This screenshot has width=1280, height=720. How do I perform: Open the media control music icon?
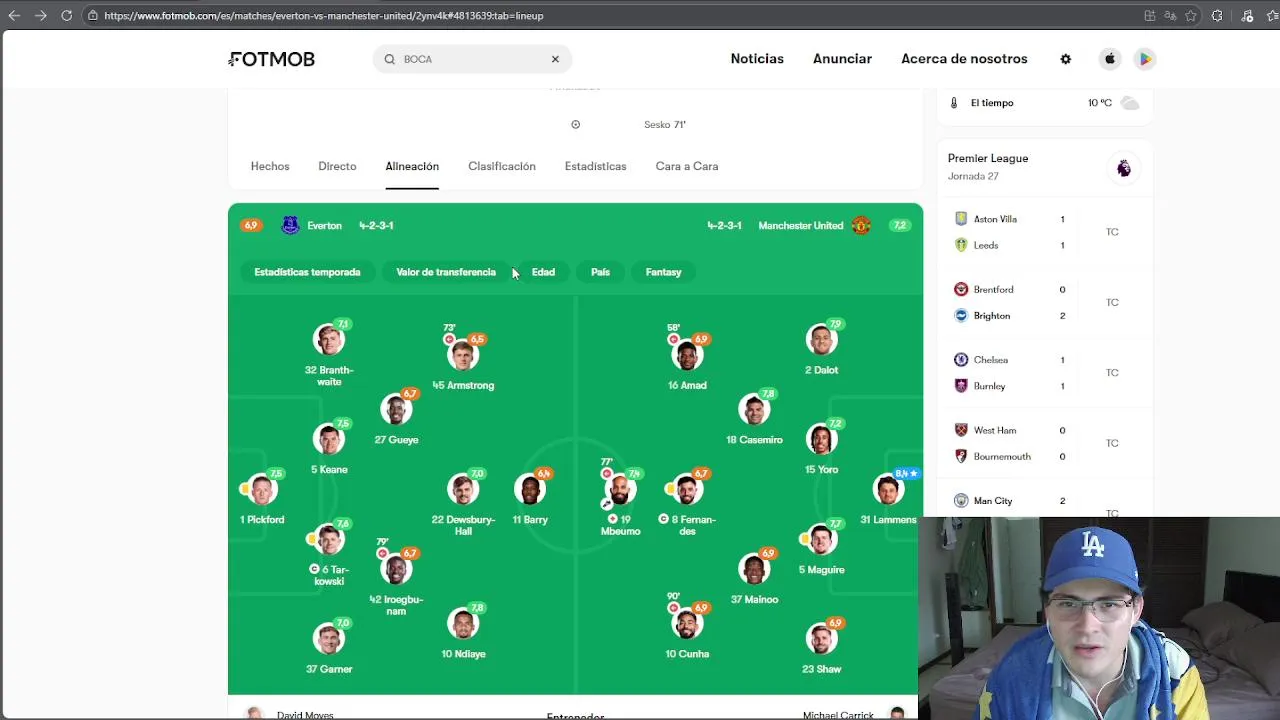click(1247, 16)
